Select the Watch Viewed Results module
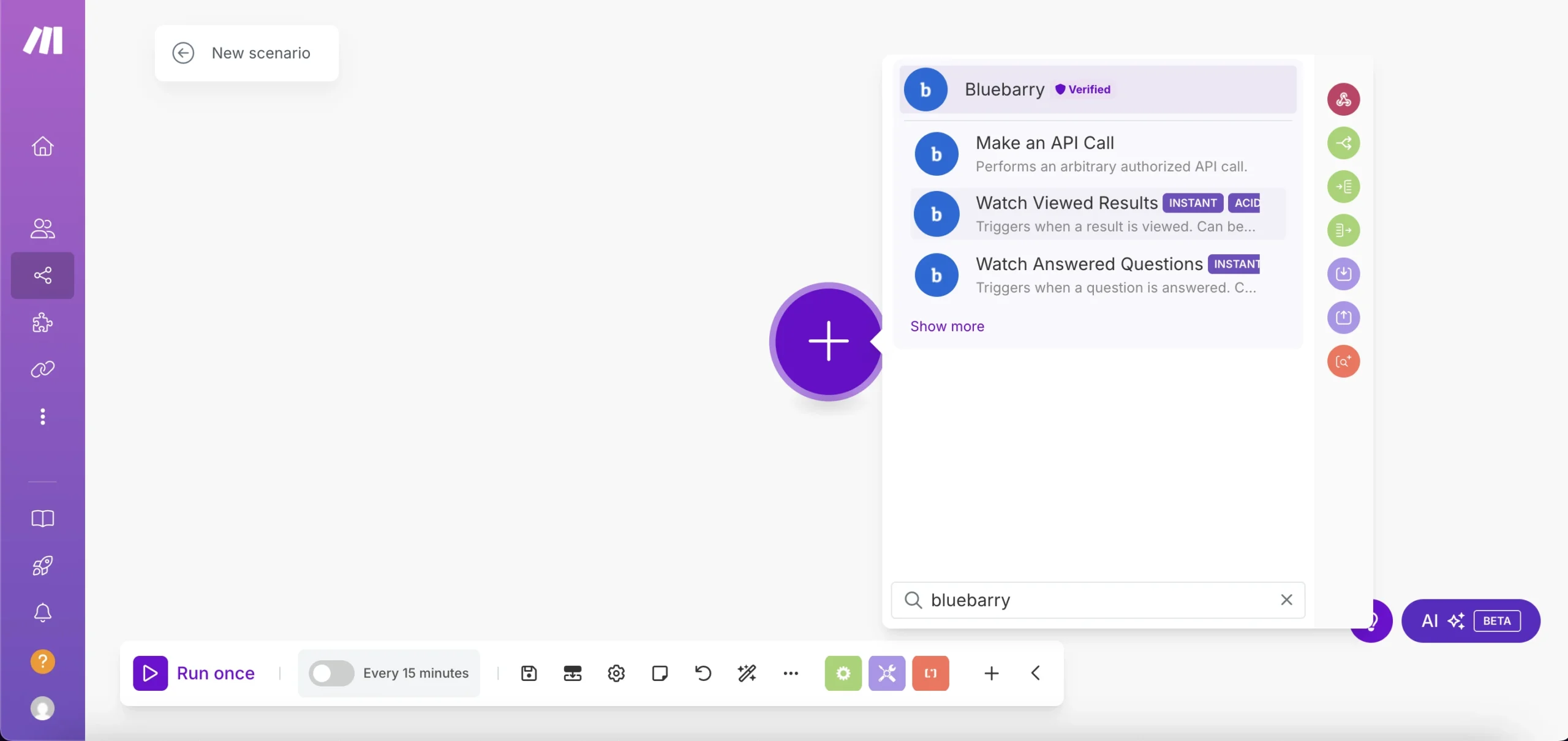 [1098, 214]
